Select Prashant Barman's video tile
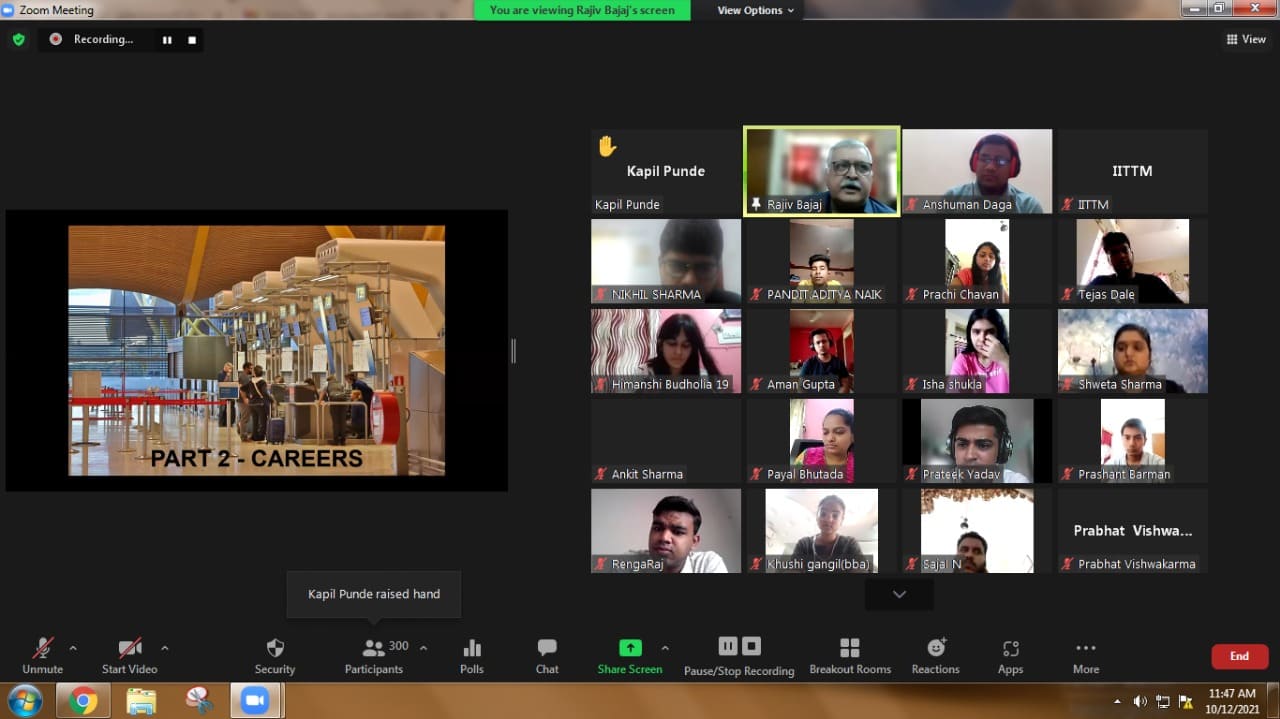The height and width of the screenshot is (719, 1280). (x=1133, y=441)
